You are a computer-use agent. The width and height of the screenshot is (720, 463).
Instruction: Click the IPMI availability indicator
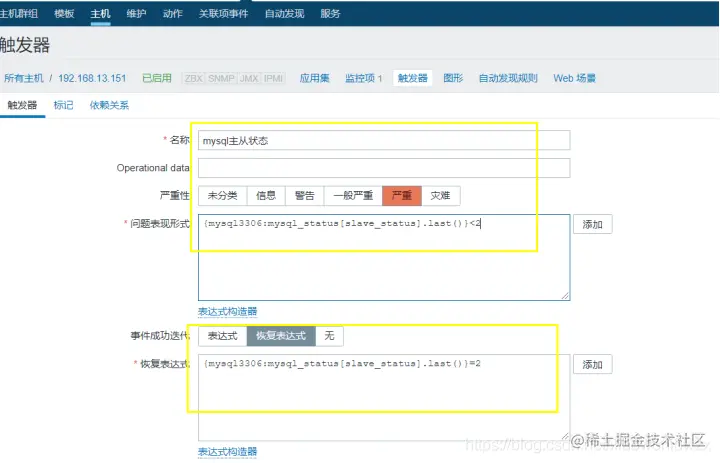click(x=274, y=78)
